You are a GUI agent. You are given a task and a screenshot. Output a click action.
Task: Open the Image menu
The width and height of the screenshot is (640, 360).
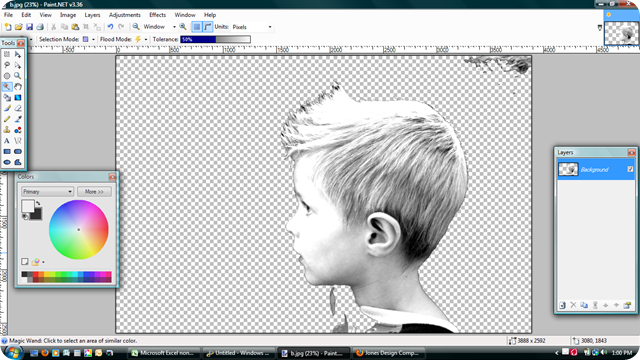(x=68, y=15)
